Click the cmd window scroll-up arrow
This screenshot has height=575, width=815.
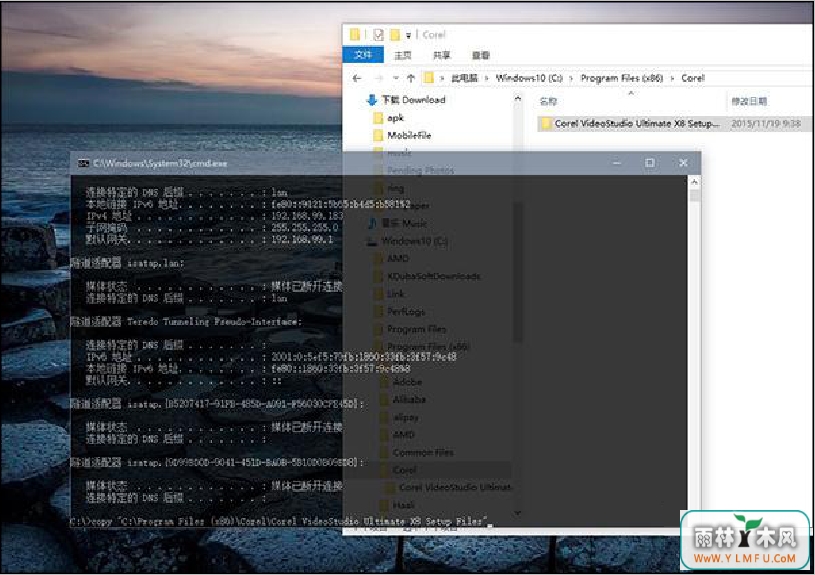pos(694,182)
